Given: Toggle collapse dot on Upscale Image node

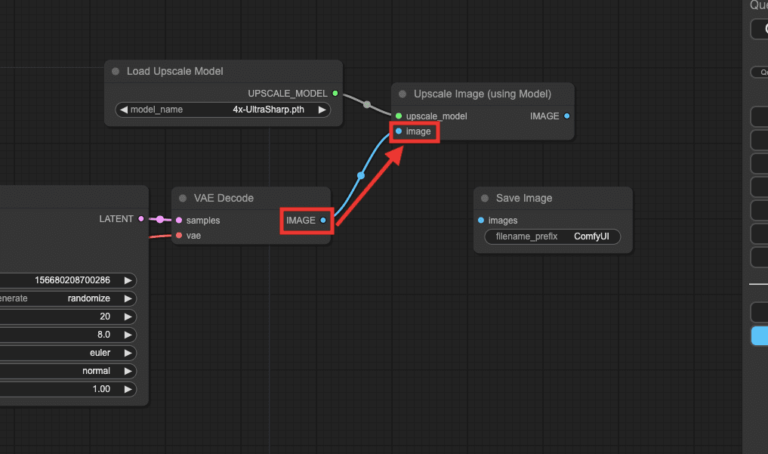Looking at the screenshot, I should (x=402, y=94).
